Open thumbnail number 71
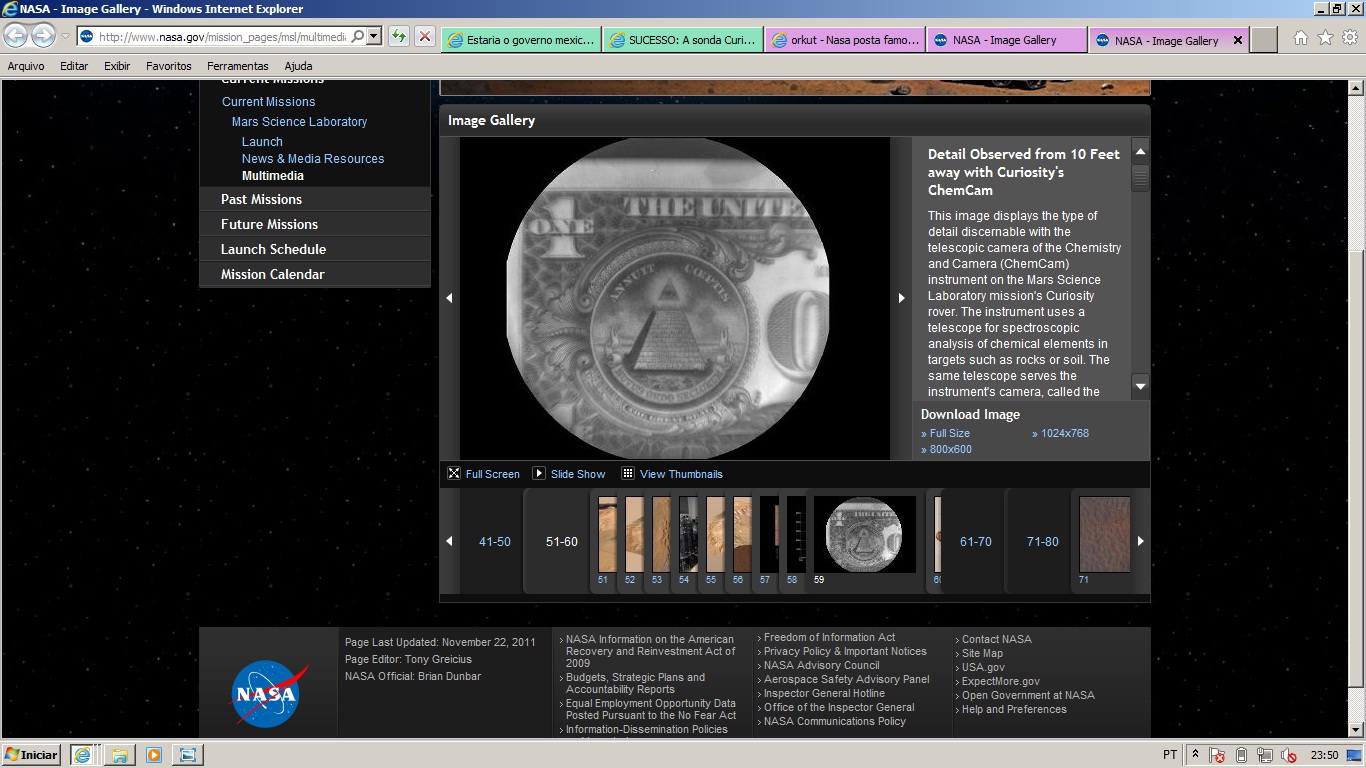Viewport: 1366px width, 768px height. pyautogui.click(x=1105, y=535)
